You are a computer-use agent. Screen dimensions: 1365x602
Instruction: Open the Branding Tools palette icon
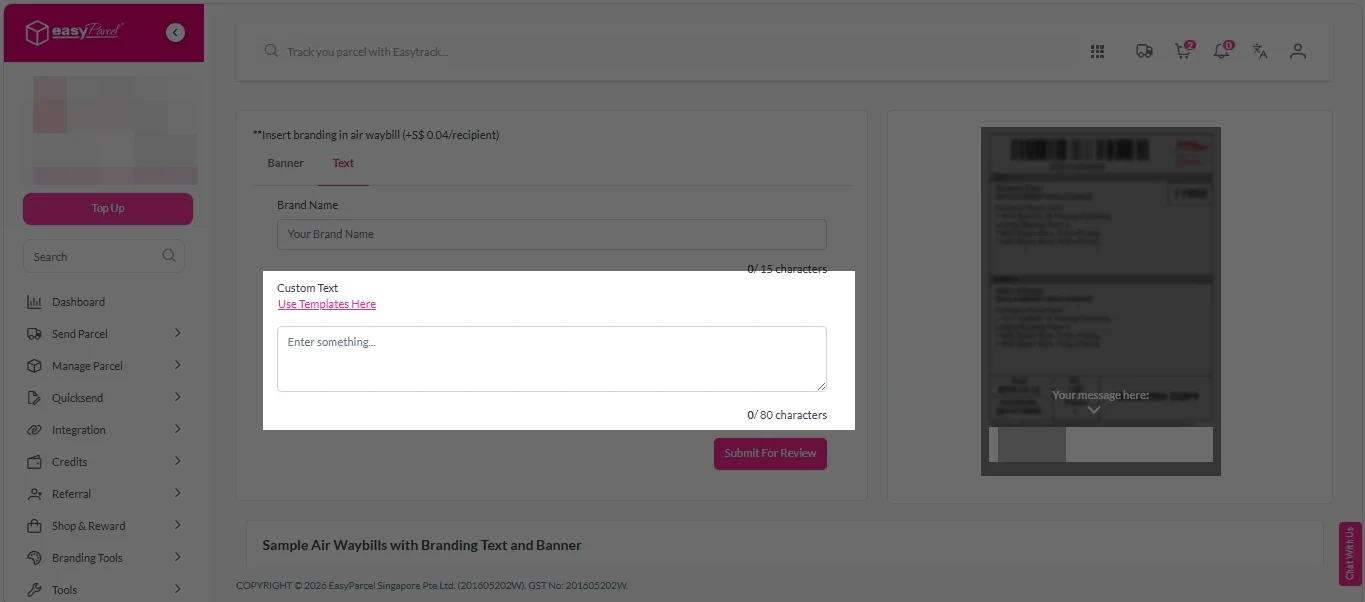coord(34,557)
